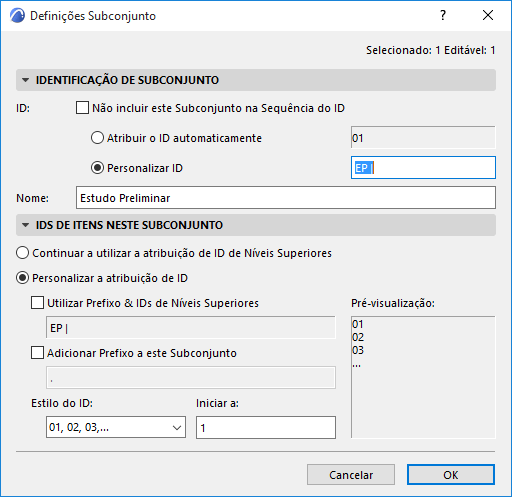The height and width of the screenshot is (497, 512).
Task: Click the automatic ID field showing 01
Action: (x=423, y=138)
